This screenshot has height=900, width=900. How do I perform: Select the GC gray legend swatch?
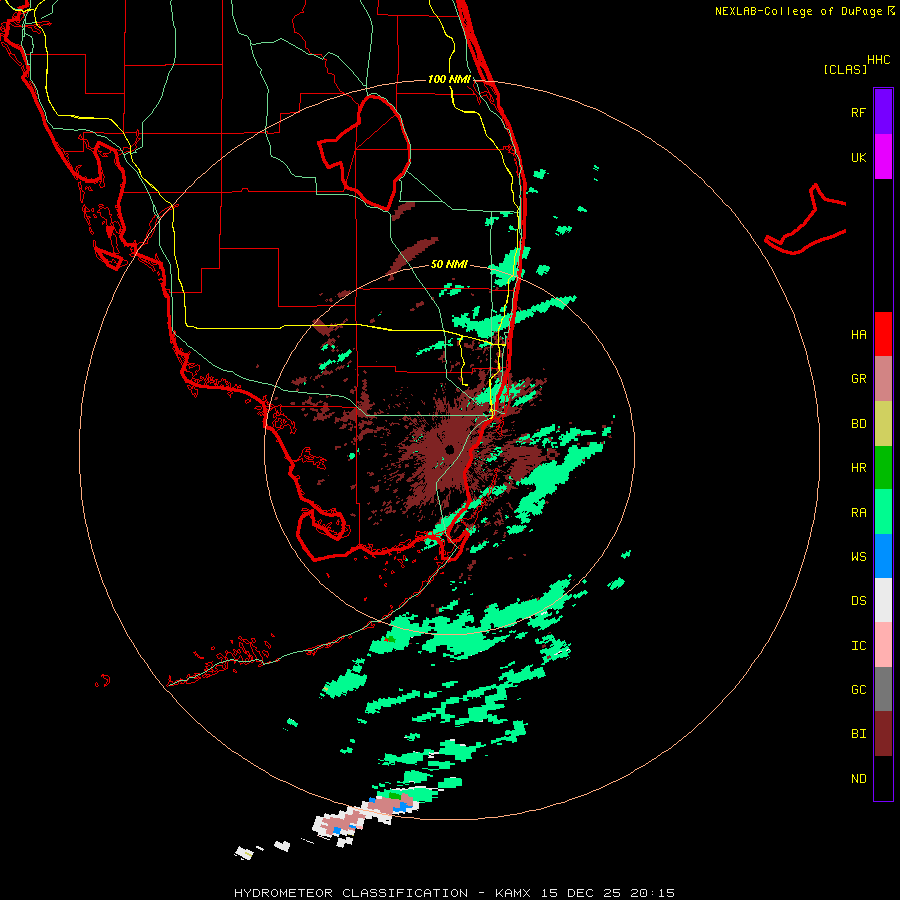click(x=883, y=689)
